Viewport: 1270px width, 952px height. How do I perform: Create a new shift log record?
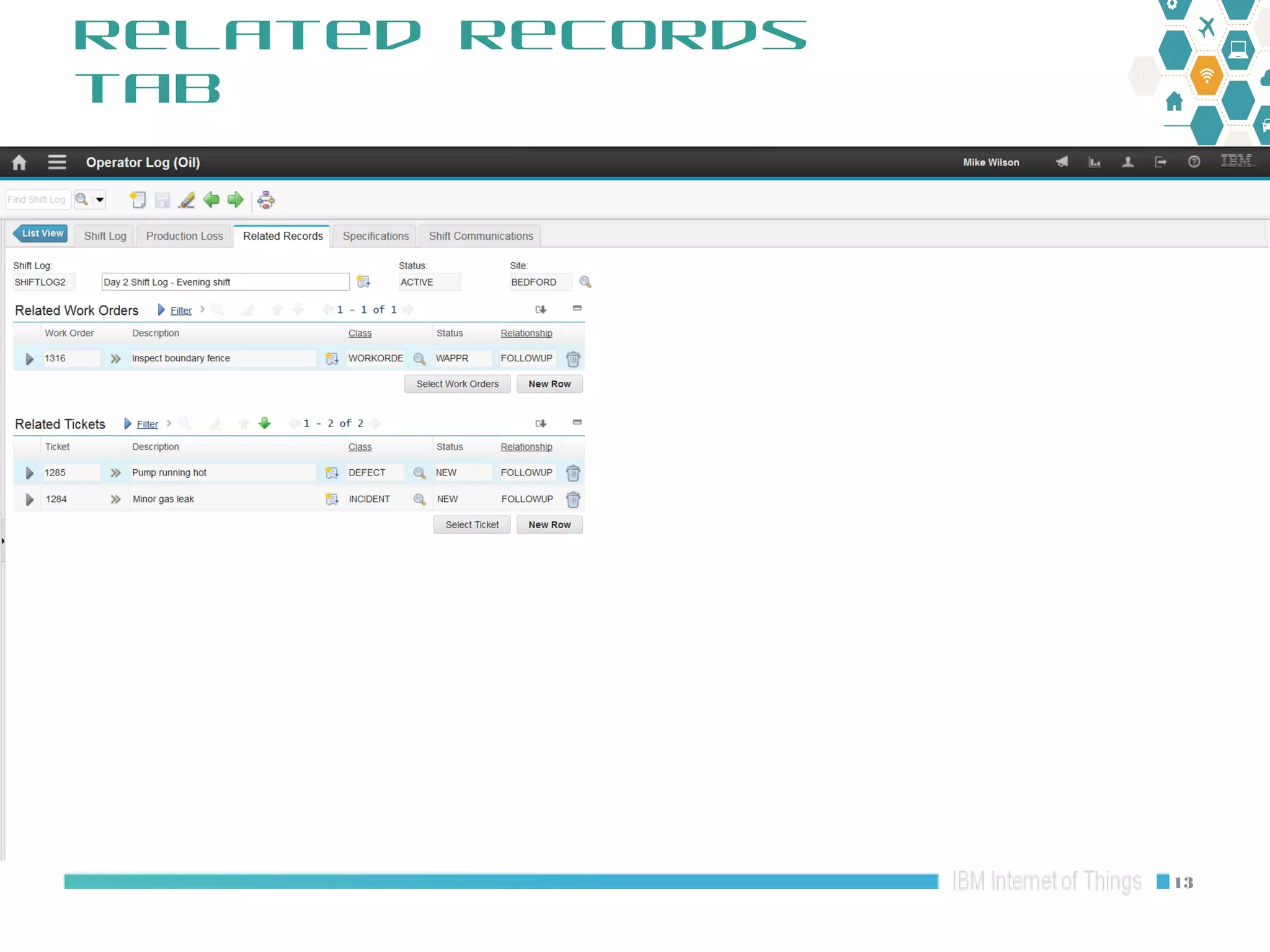[138, 200]
